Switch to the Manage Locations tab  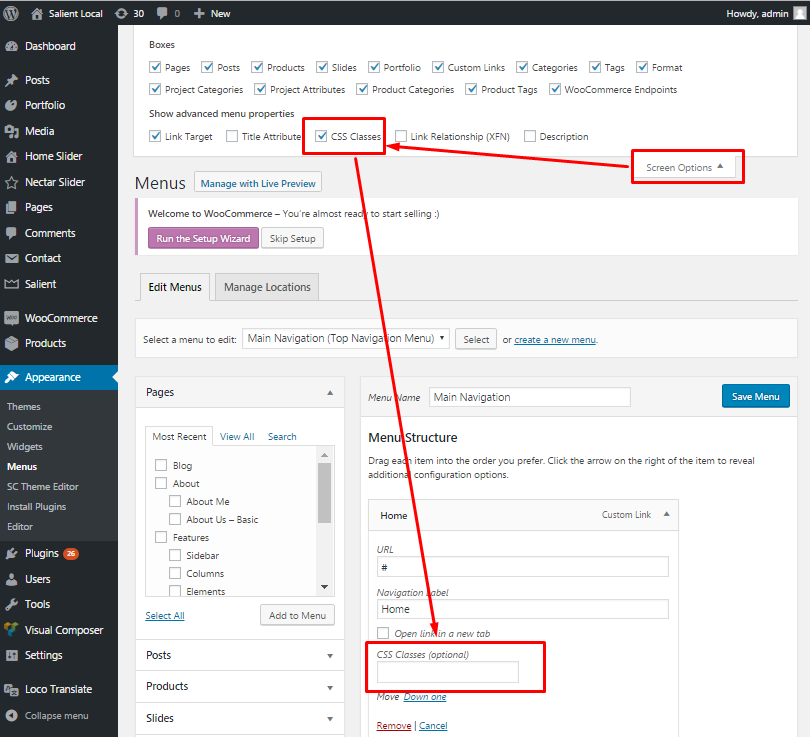(267, 287)
